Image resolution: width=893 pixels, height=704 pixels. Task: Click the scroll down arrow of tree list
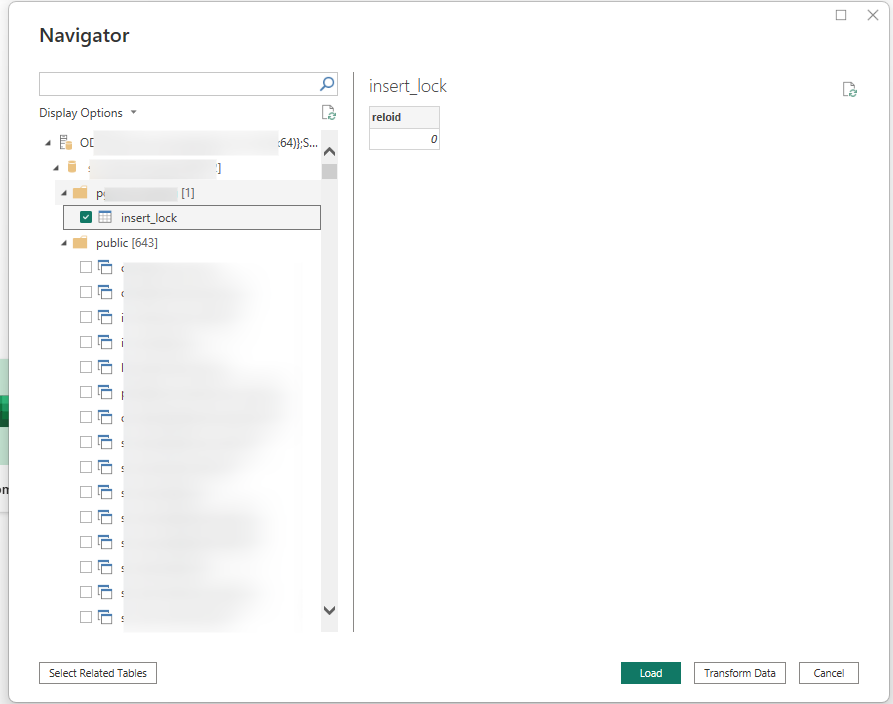click(x=329, y=610)
